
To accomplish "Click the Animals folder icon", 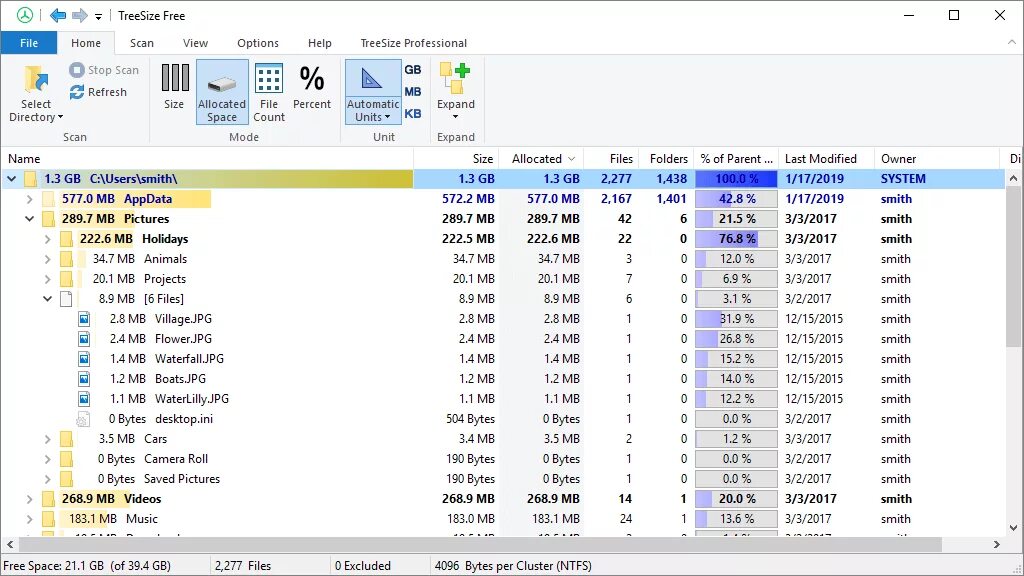I will [66, 259].
